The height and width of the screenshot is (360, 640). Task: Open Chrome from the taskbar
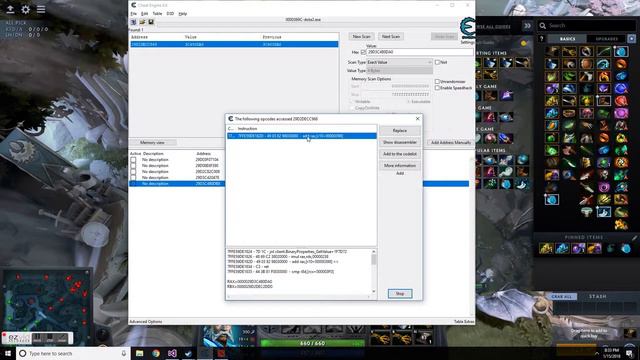pyautogui.click(x=156, y=353)
